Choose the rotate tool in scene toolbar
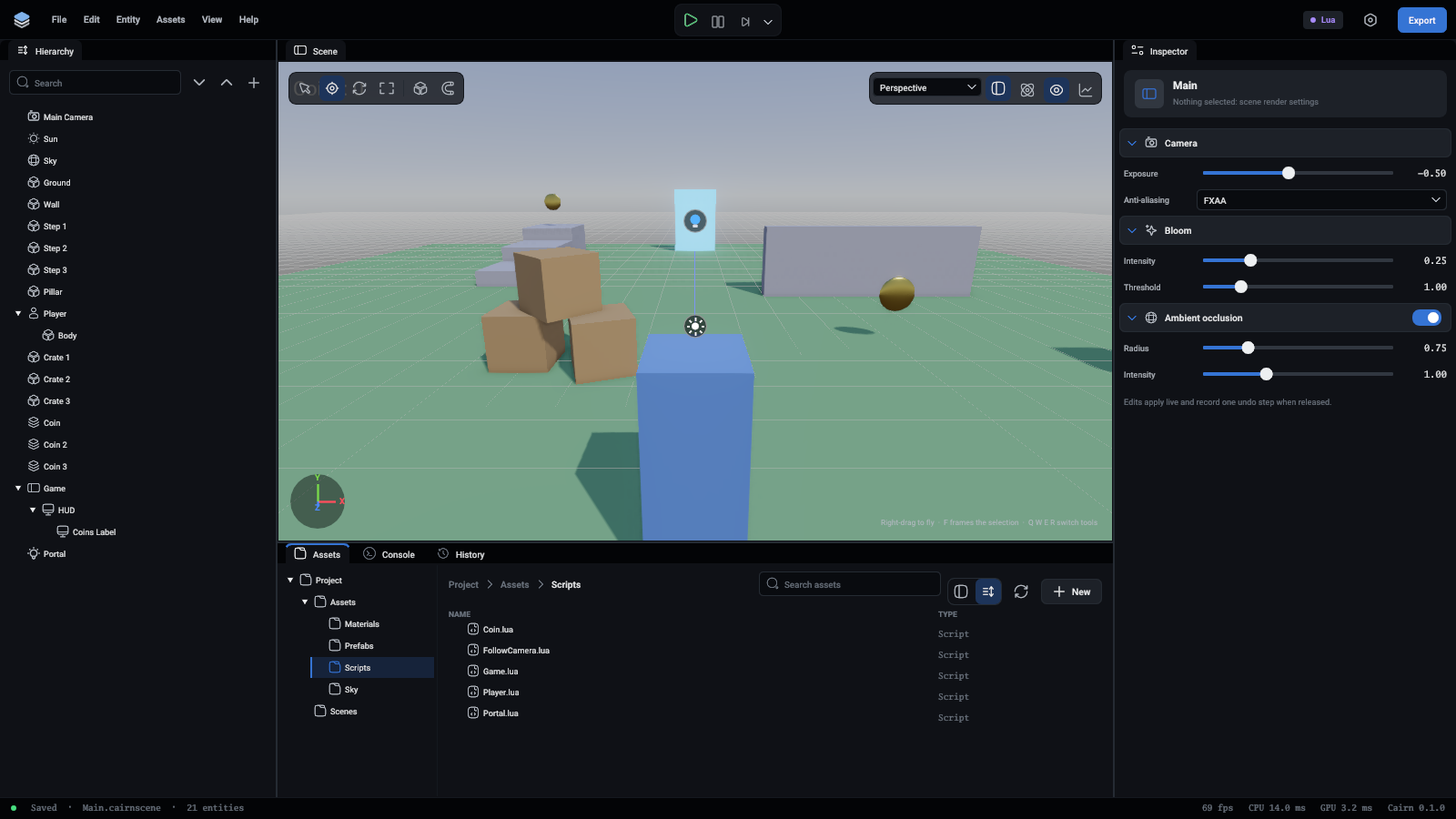This screenshot has width=1456, height=819. [x=359, y=88]
